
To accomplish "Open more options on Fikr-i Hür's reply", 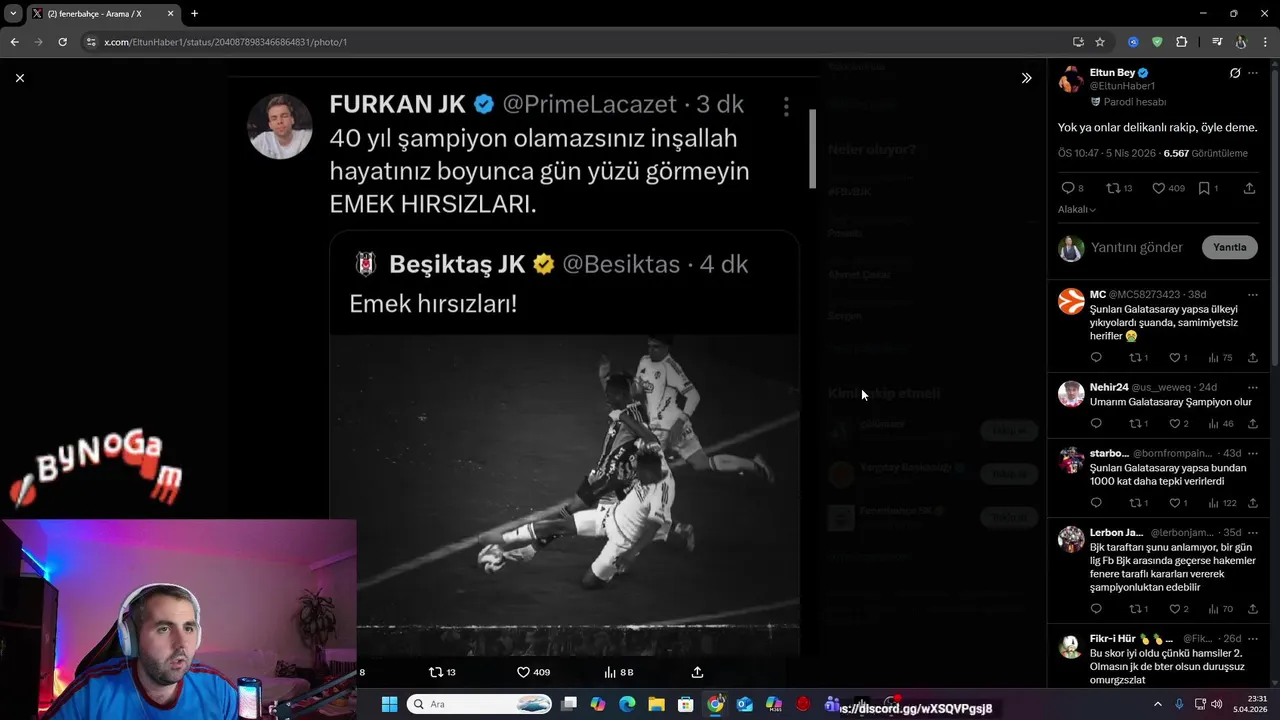I will (1253, 639).
